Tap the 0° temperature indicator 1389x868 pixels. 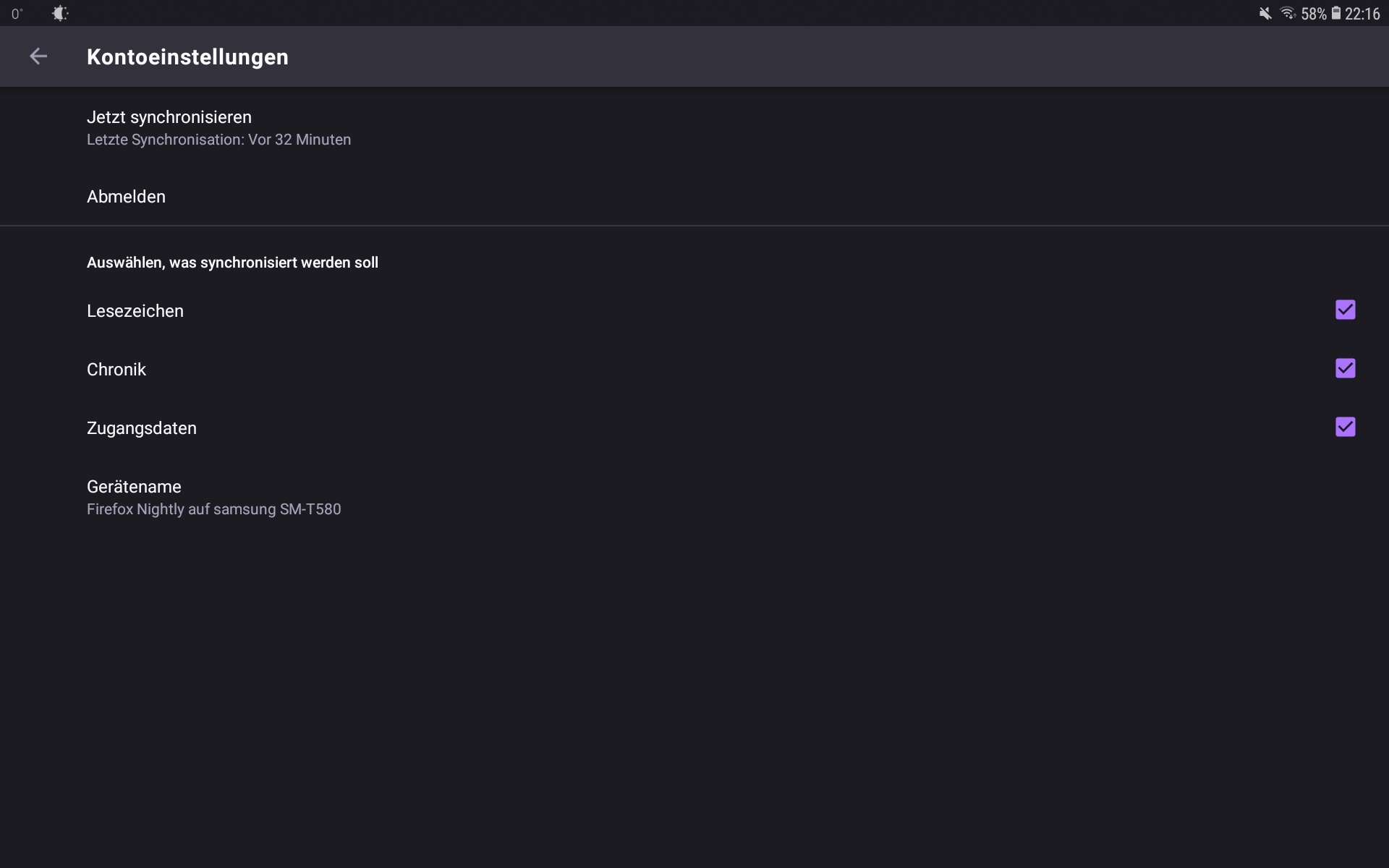[x=17, y=14]
